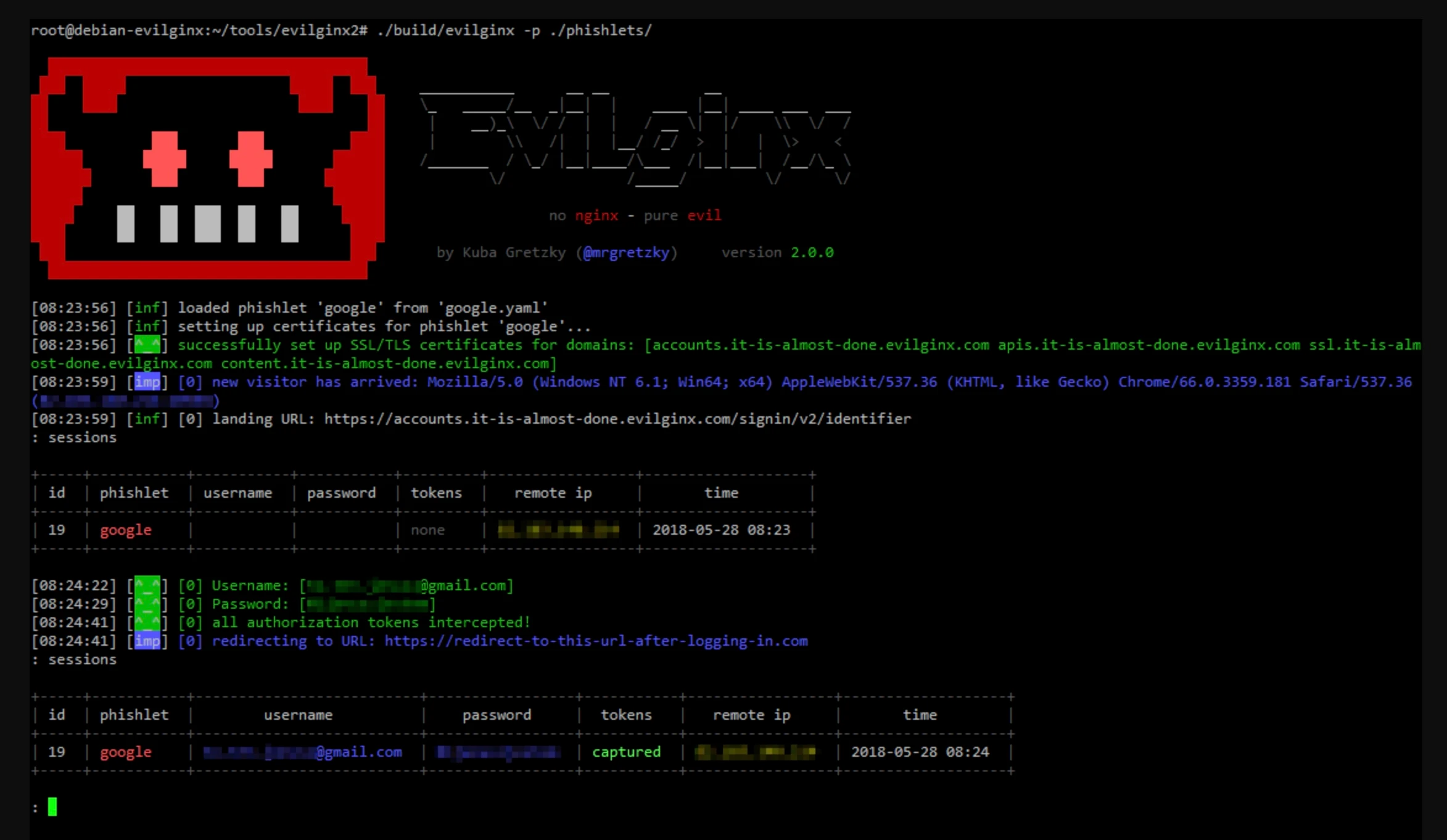The image size is (1447, 840).
Task: Select none tokens value in first sessions table
Action: pyautogui.click(x=427, y=530)
